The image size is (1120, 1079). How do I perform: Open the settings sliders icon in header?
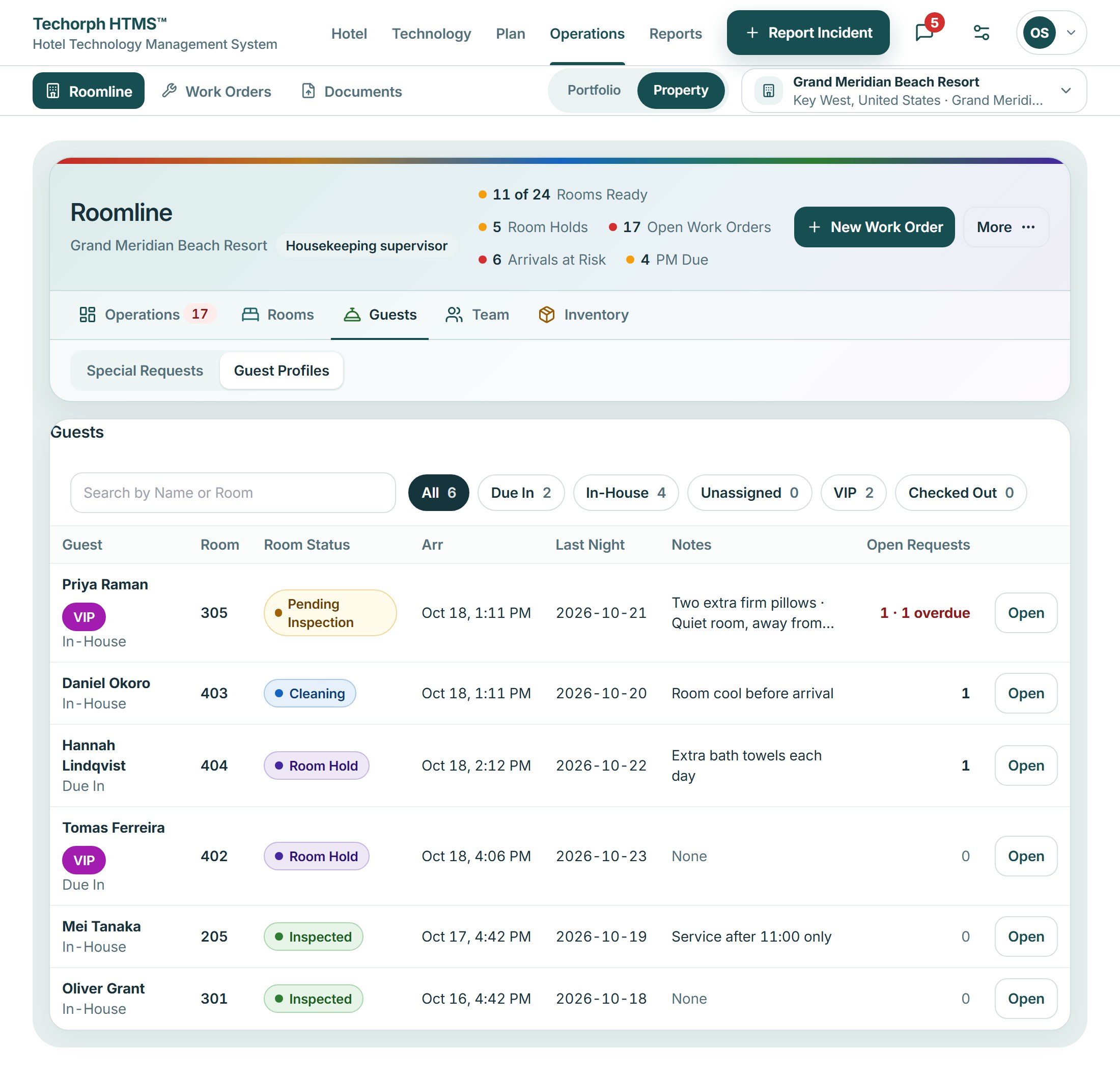point(981,33)
